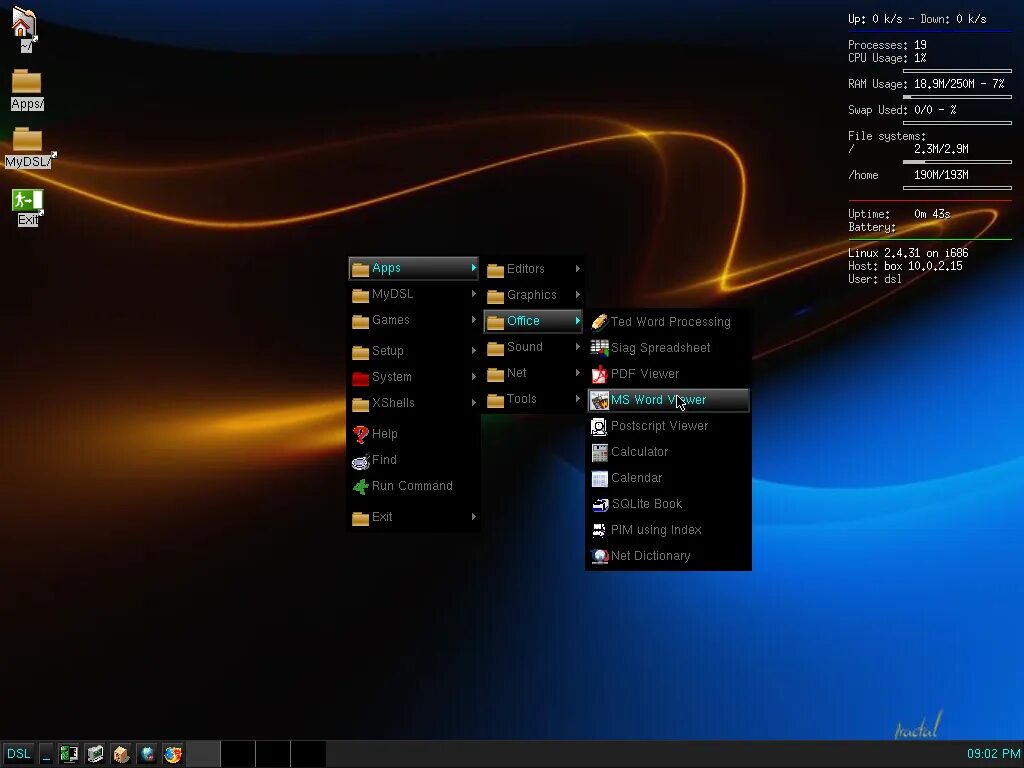Launch SQLite Book
Image resolution: width=1024 pixels, height=768 pixels.
[668, 504]
